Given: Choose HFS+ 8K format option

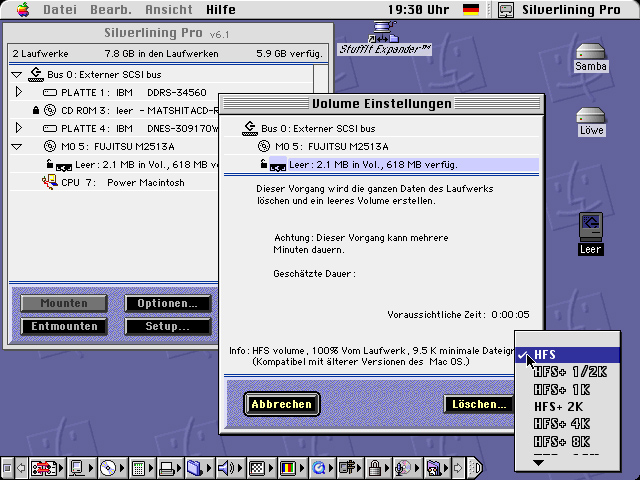Looking at the screenshot, I should 567,442.
